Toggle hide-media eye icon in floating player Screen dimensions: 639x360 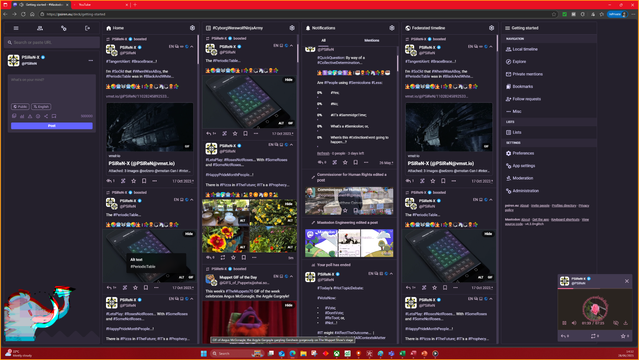(616, 323)
